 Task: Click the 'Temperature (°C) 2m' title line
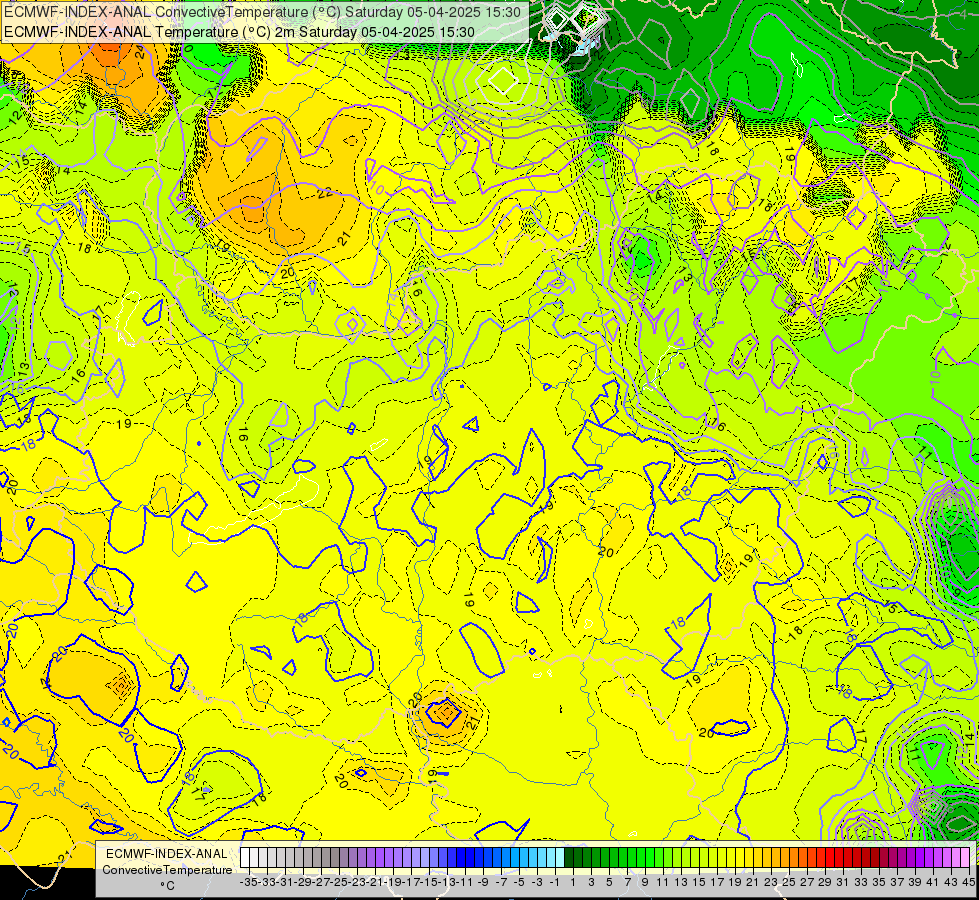[240, 32]
